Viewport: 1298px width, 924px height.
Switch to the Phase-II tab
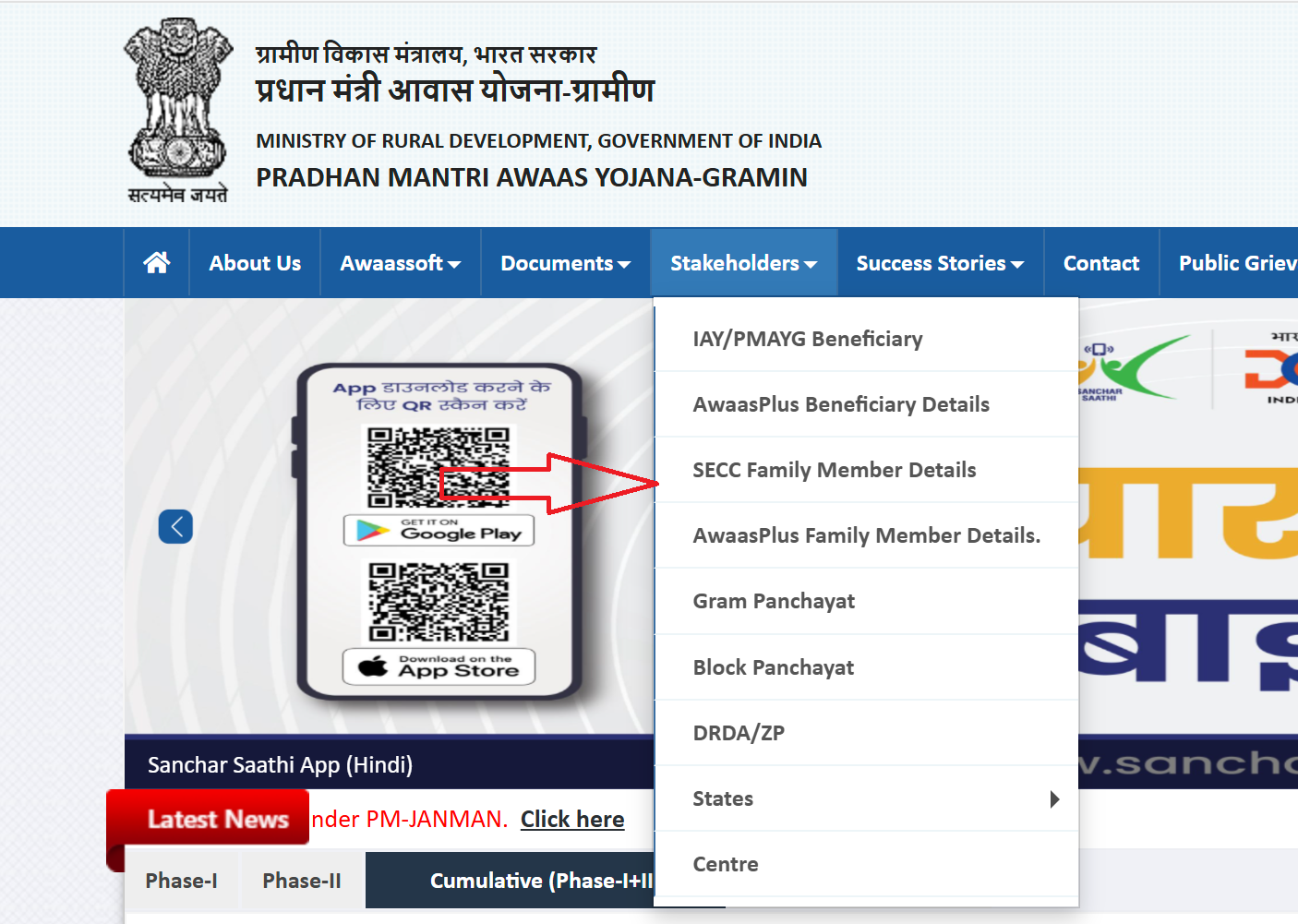point(302,881)
